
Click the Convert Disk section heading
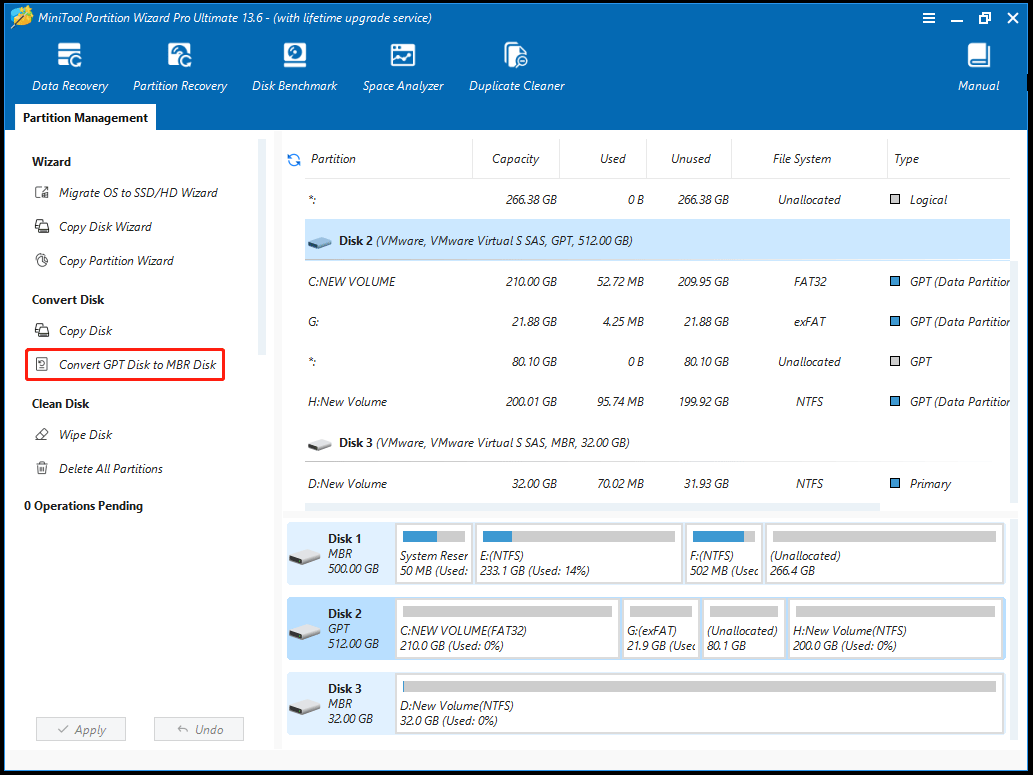[68, 300]
